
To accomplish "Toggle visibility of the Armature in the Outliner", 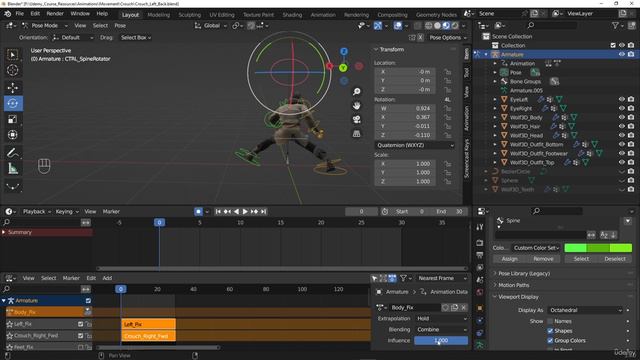I will pyautogui.click(x=622, y=54).
